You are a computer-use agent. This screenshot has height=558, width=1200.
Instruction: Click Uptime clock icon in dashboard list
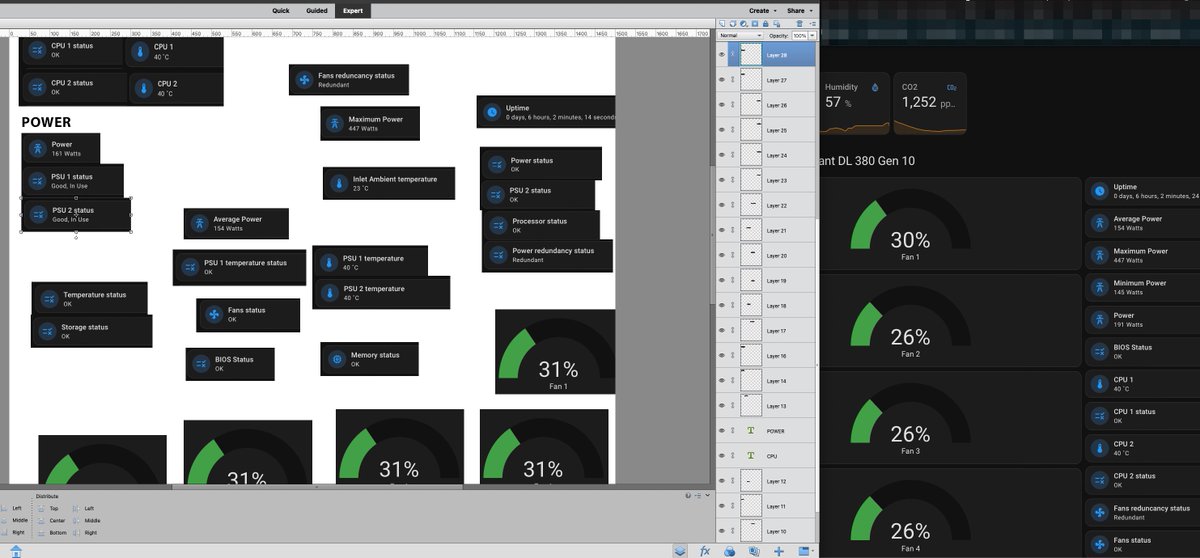1099,191
